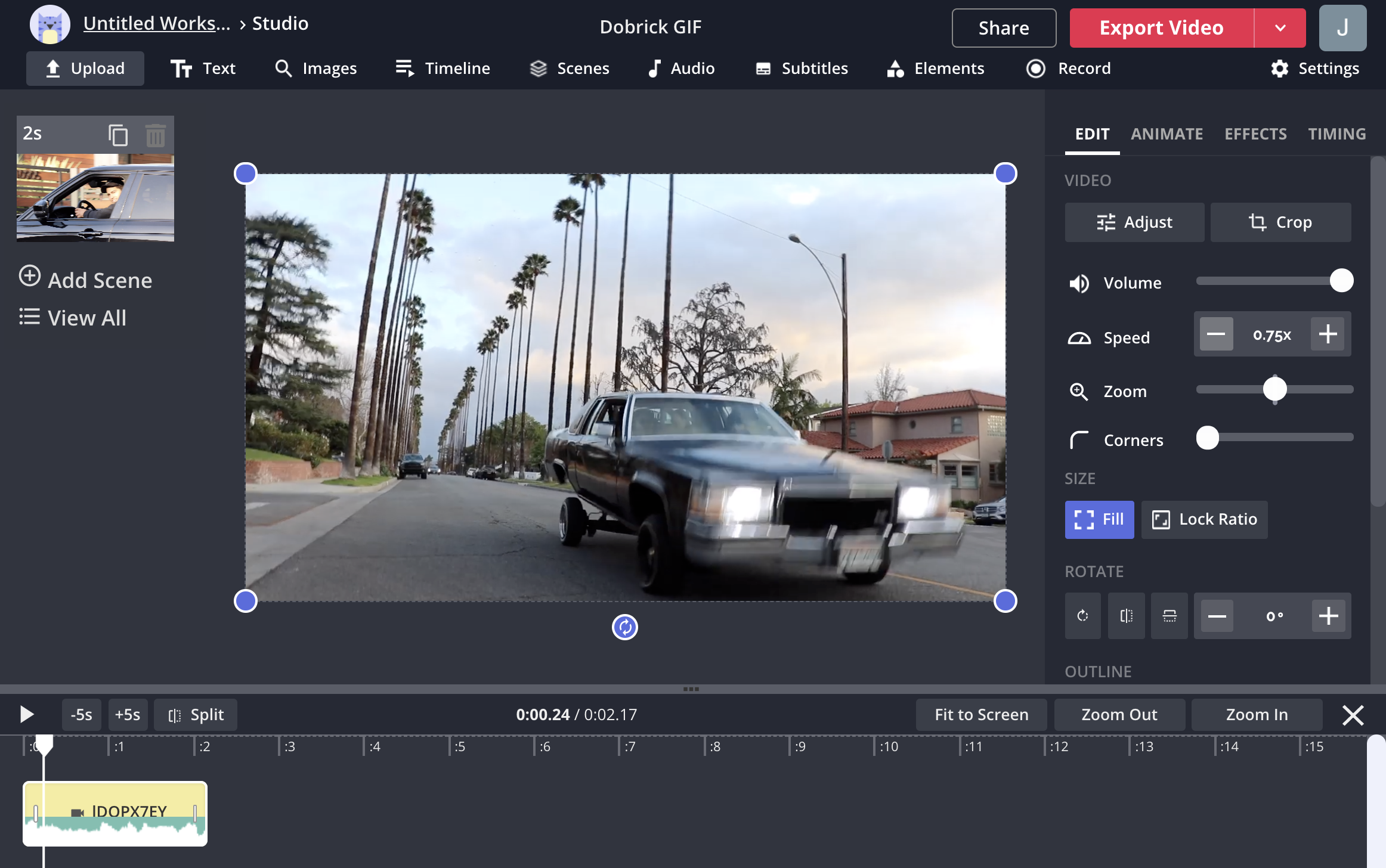
Task: Flip video horizontally
Action: [x=1126, y=616]
